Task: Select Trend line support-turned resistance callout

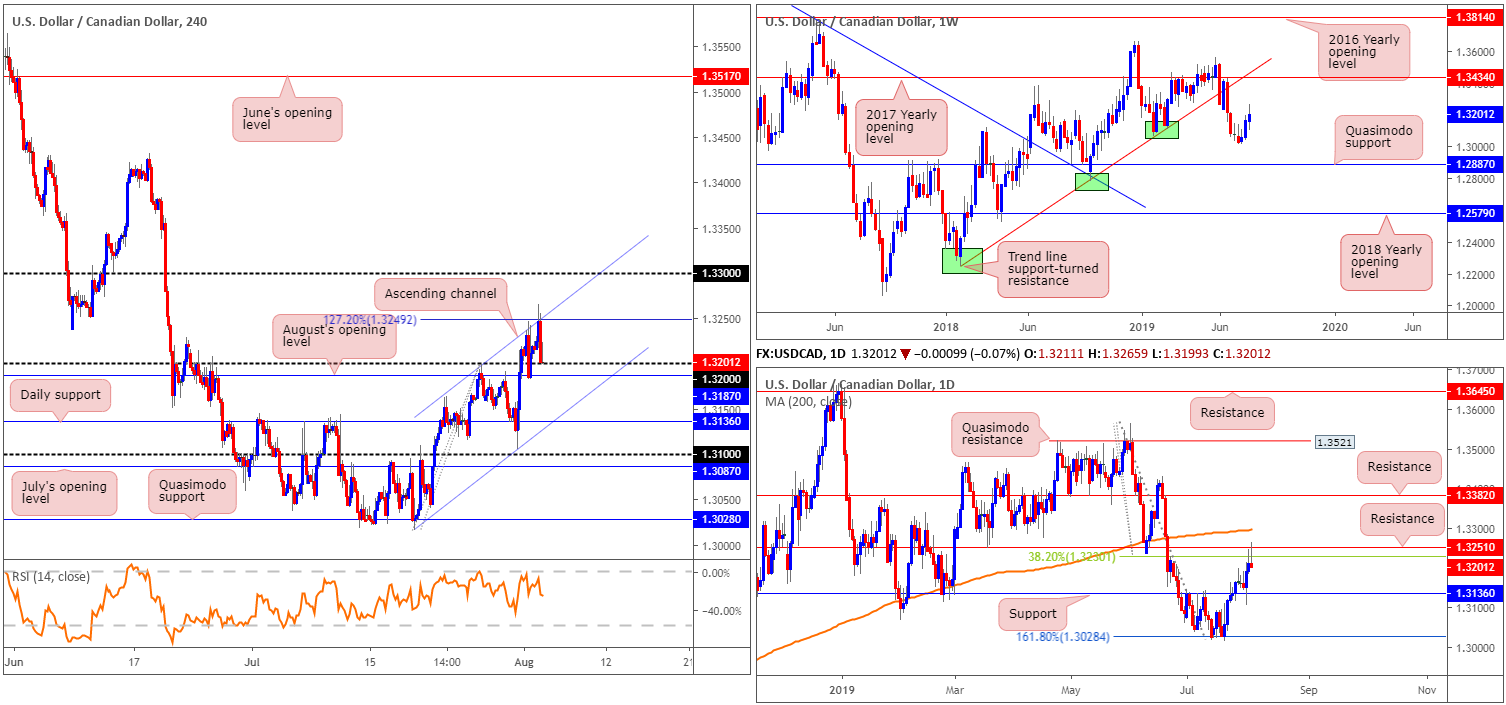Action: click(x=1053, y=268)
